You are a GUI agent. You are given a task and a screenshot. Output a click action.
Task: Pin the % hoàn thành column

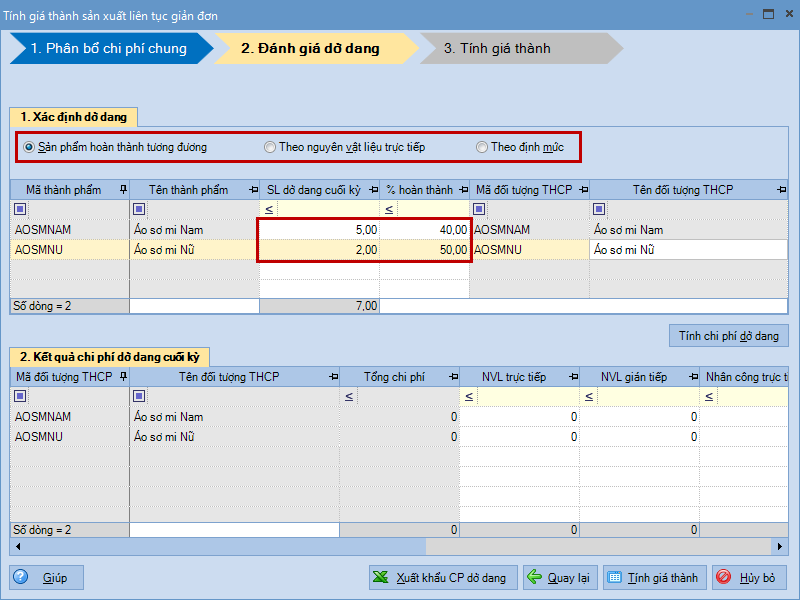click(x=463, y=190)
